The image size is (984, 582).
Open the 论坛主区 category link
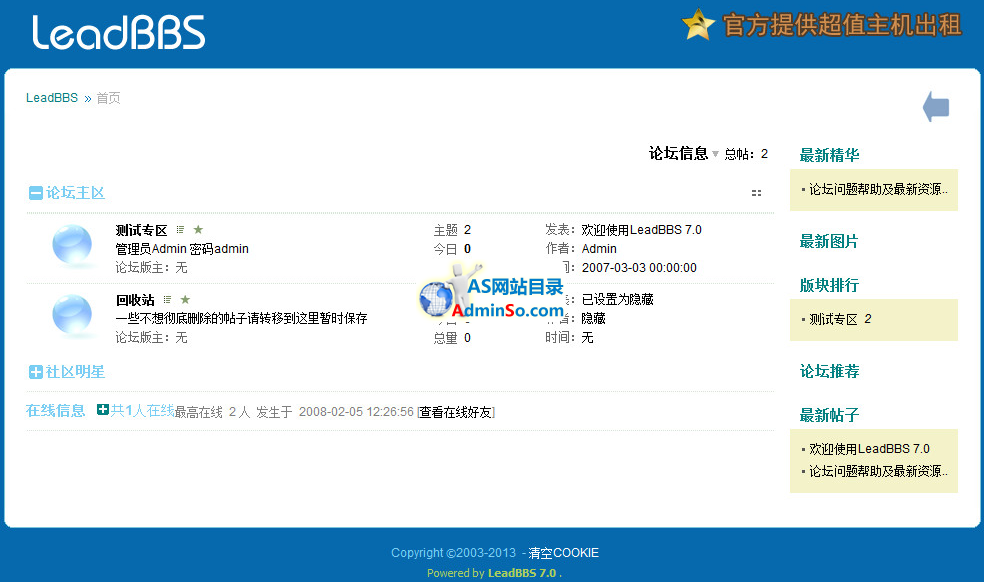75,193
